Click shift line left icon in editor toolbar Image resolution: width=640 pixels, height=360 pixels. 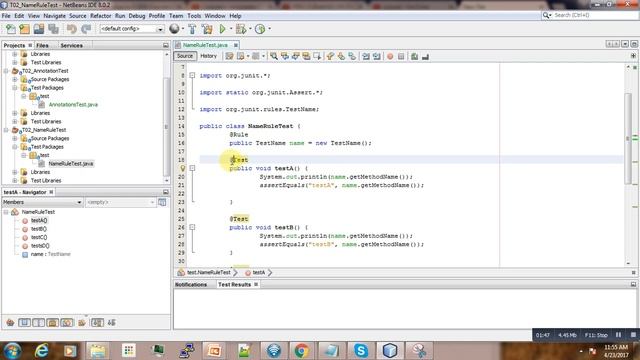[366, 56]
